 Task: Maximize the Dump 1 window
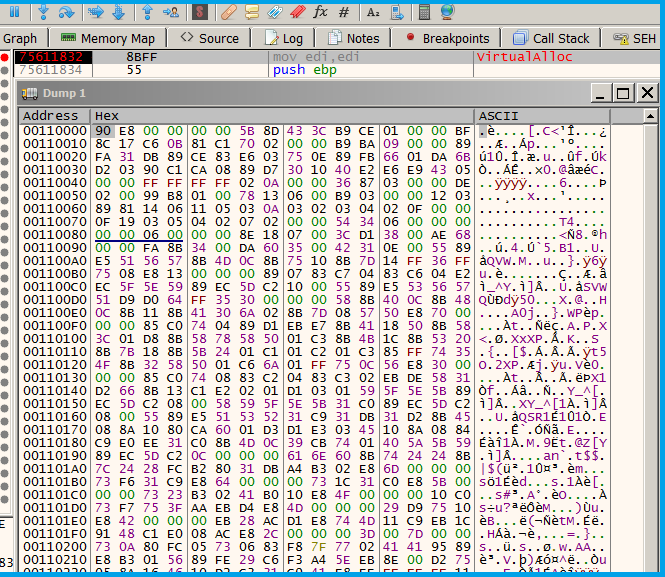[622, 93]
